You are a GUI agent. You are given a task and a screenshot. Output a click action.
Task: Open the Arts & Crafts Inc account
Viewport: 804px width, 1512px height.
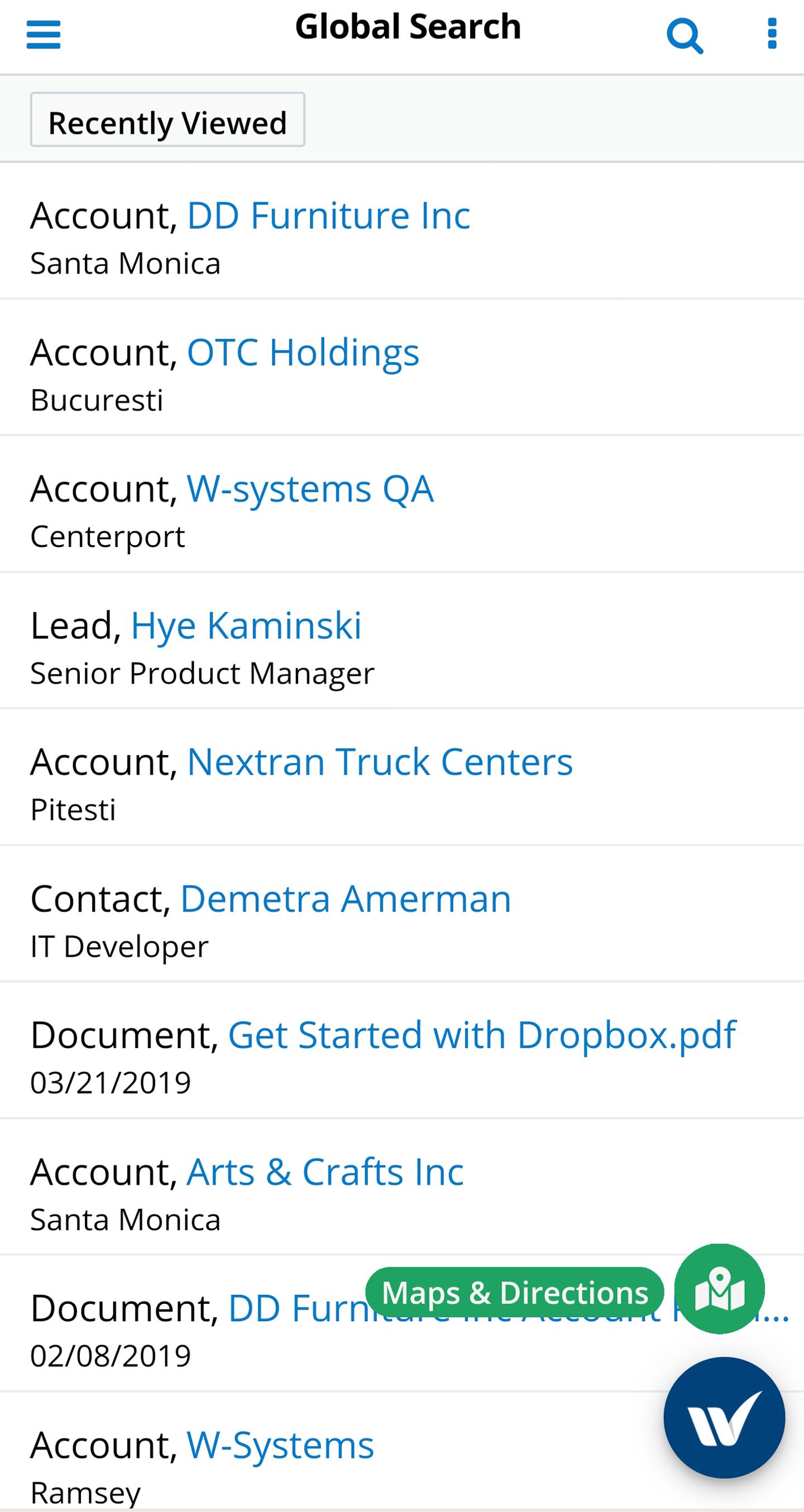pos(326,1172)
